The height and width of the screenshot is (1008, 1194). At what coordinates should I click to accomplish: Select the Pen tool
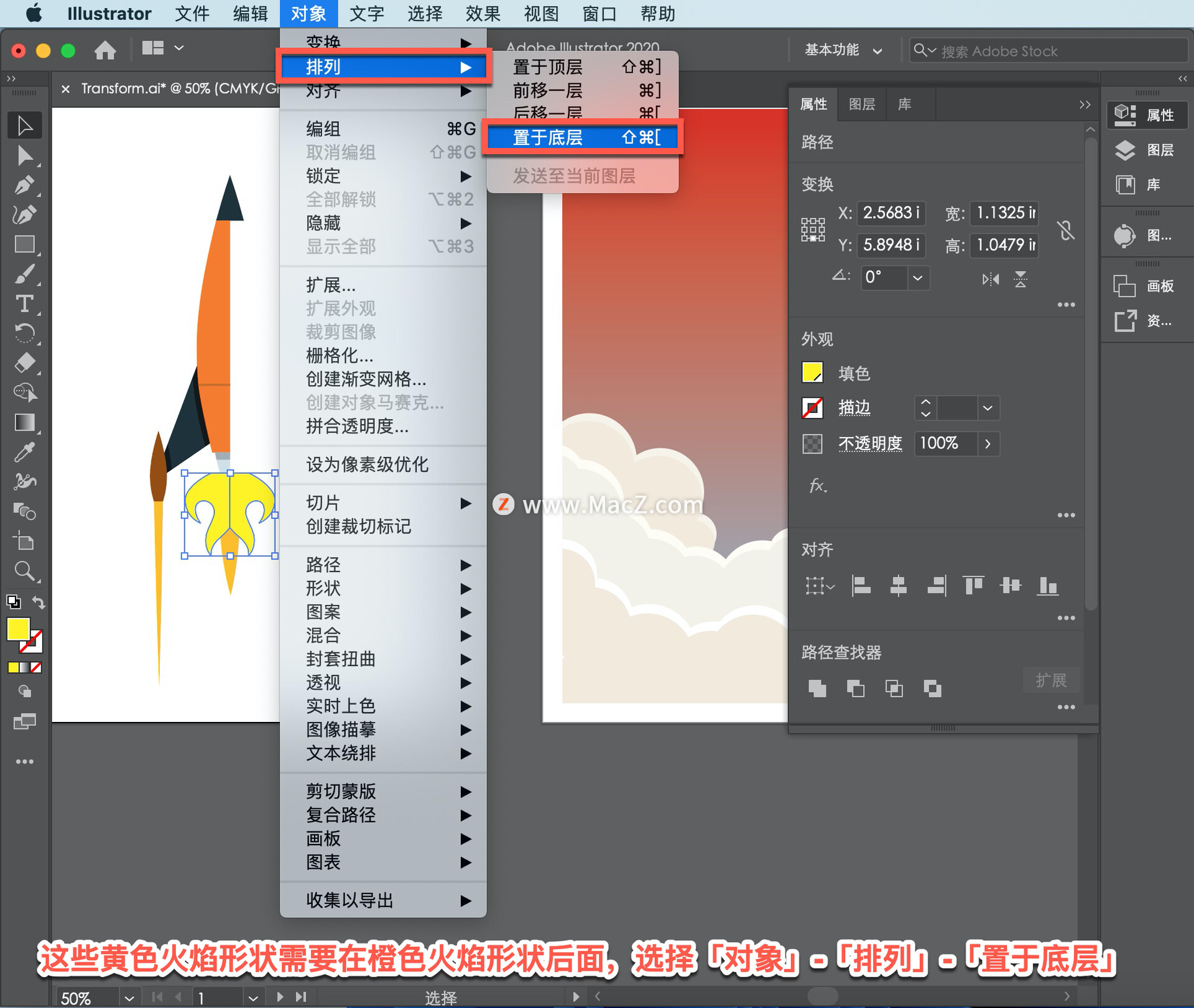(24, 185)
